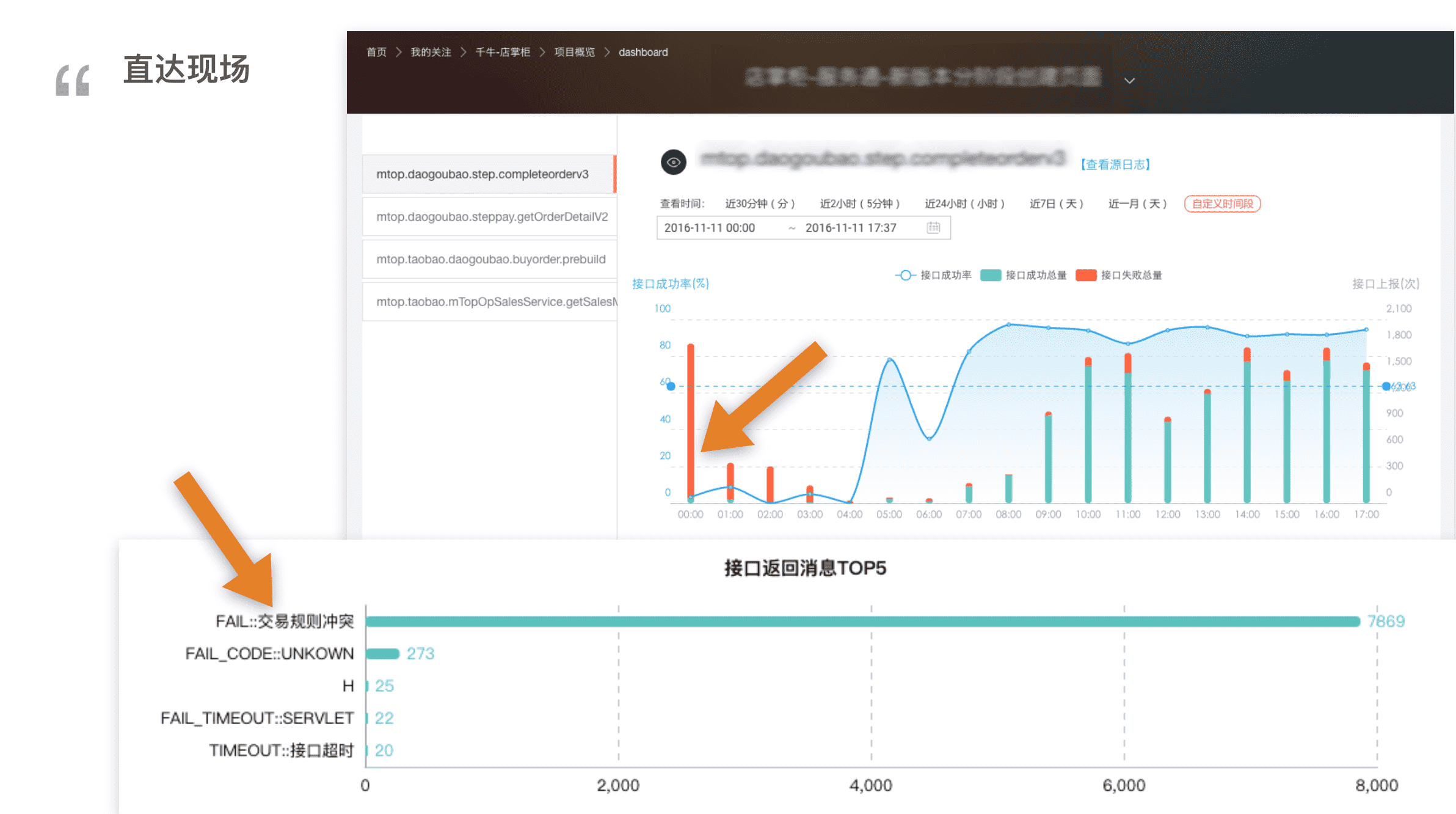Viewport: 1456px width, 814px height.
Task: Toggle 接口成功率 legend series
Action: tap(933, 275)
